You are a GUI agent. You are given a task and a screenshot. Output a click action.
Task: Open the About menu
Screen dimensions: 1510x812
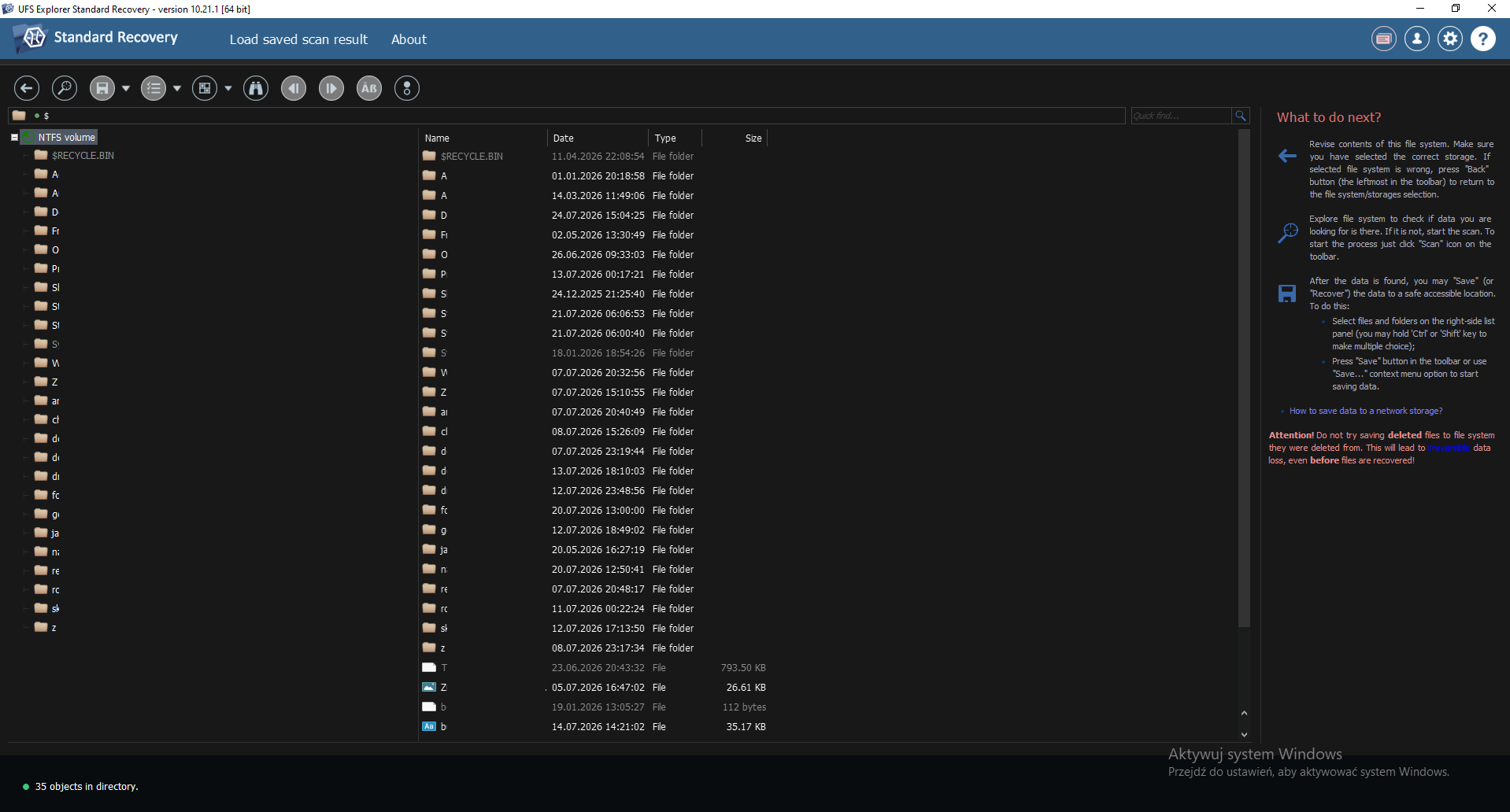click(x=409, y=39)
